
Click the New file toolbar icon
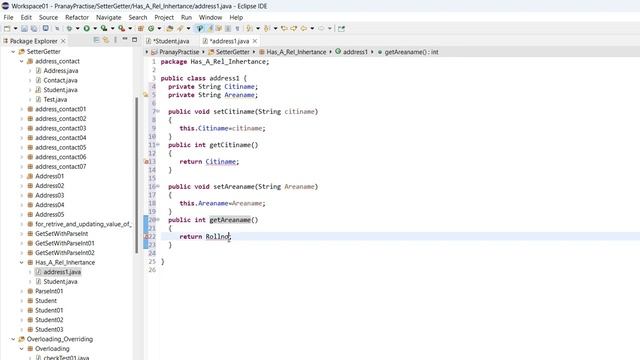click(7, 29)
